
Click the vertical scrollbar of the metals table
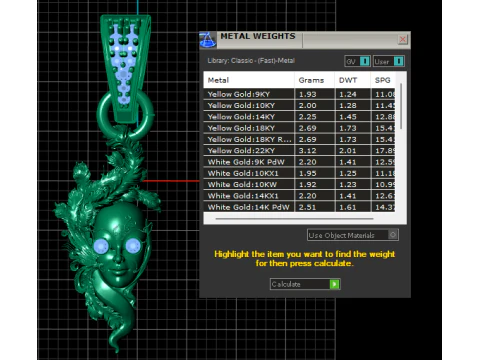401,107
